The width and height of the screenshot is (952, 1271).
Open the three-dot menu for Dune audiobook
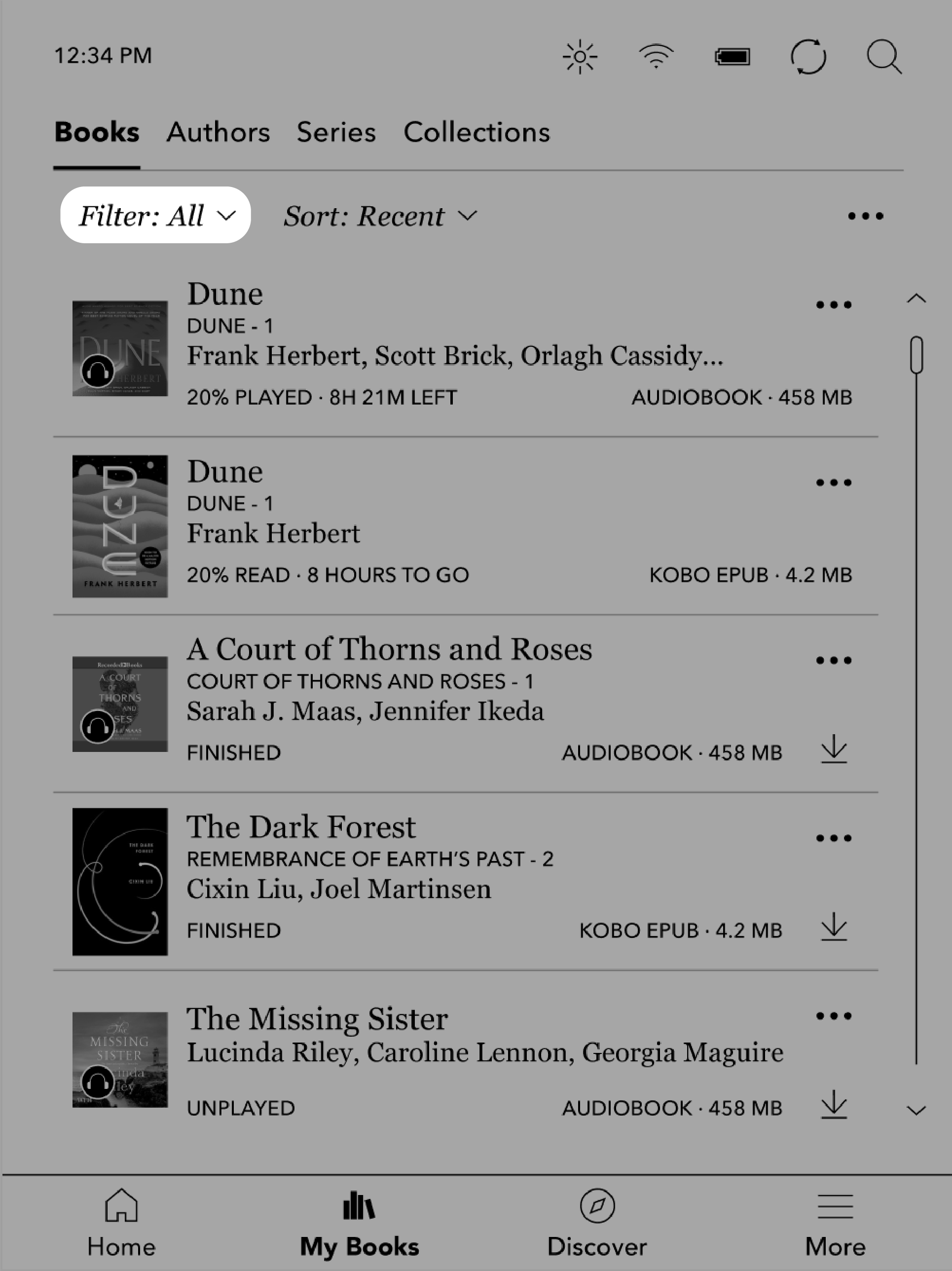click(x=833, y=304)
